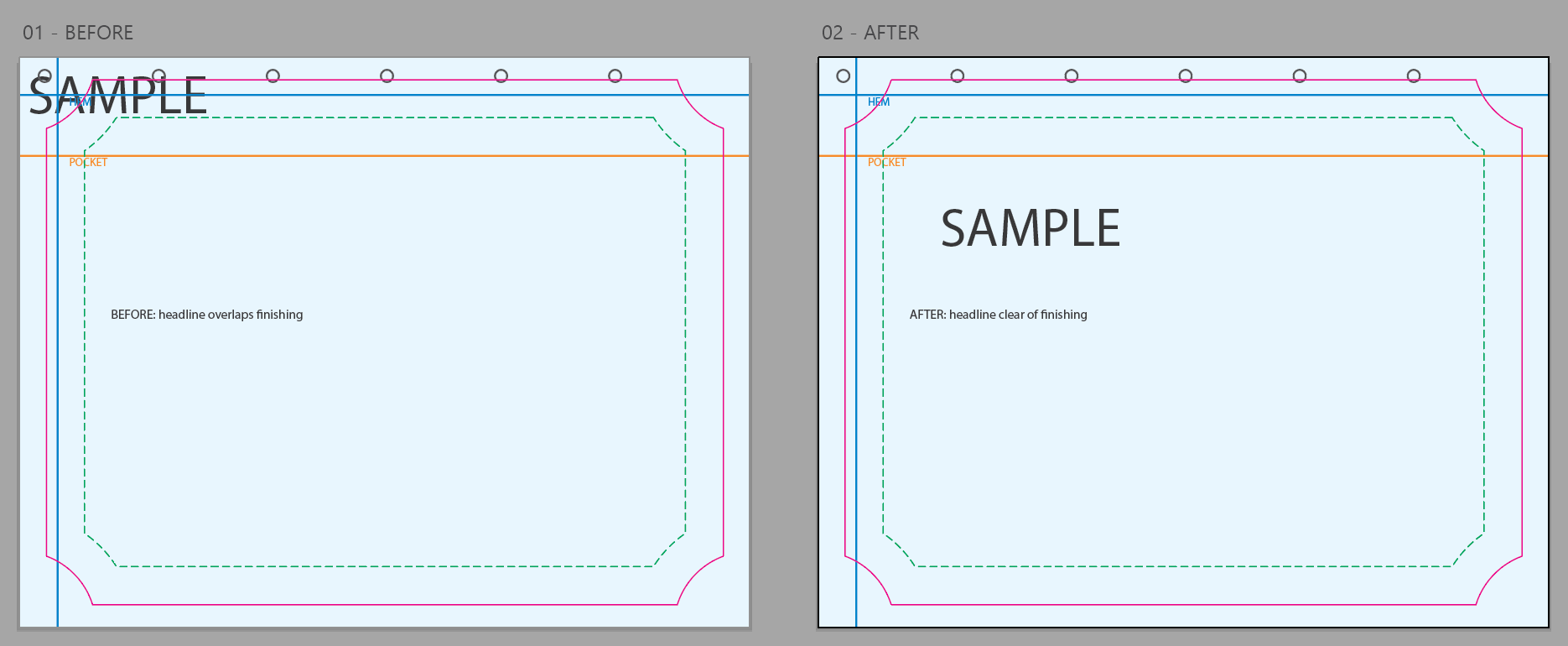Click the HEM label in the AFTER artboard
This screenshot has height=646, width=1568.
coord(879,102)
